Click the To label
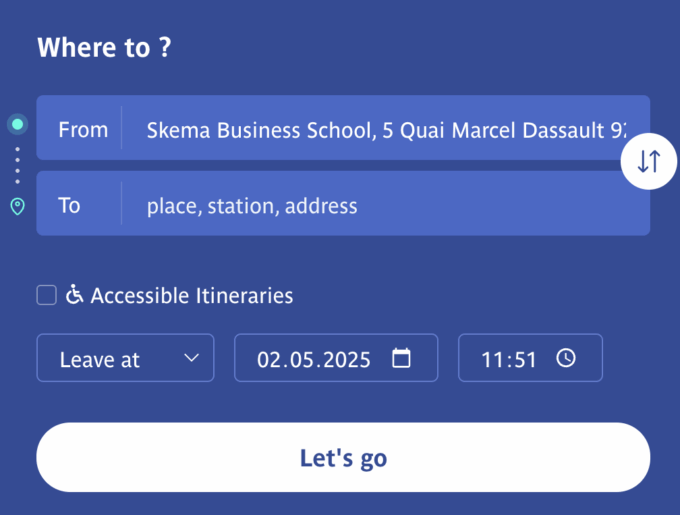 [x=69, y=206]
